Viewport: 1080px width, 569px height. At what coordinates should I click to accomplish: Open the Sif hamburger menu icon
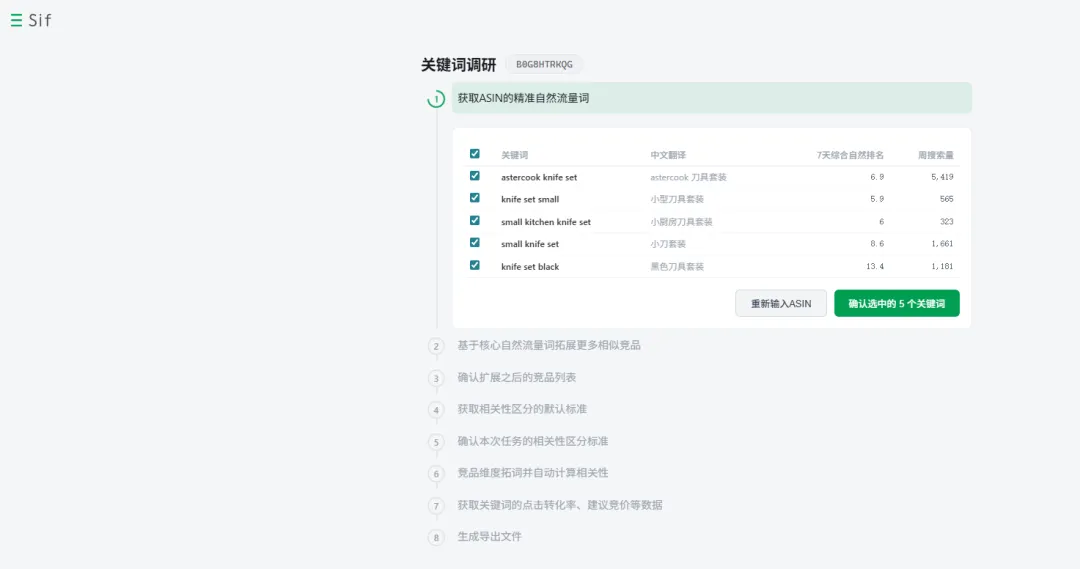point(16,20)
